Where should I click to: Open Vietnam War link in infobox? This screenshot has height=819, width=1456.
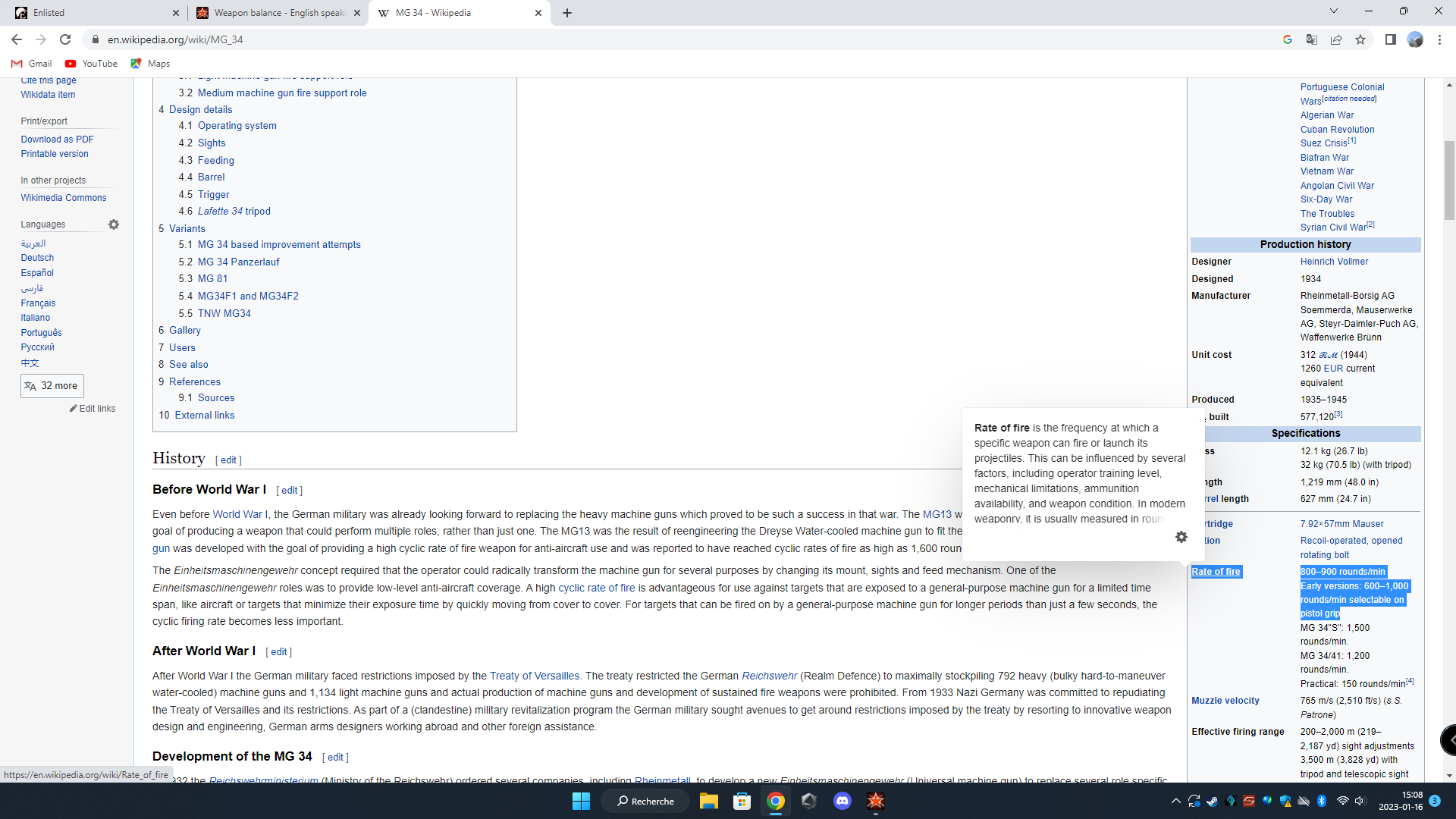point(1327,171)
